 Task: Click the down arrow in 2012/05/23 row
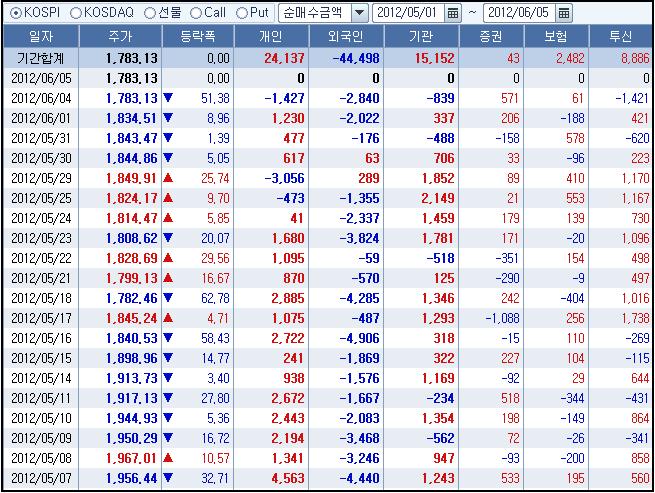pos(168,238)
